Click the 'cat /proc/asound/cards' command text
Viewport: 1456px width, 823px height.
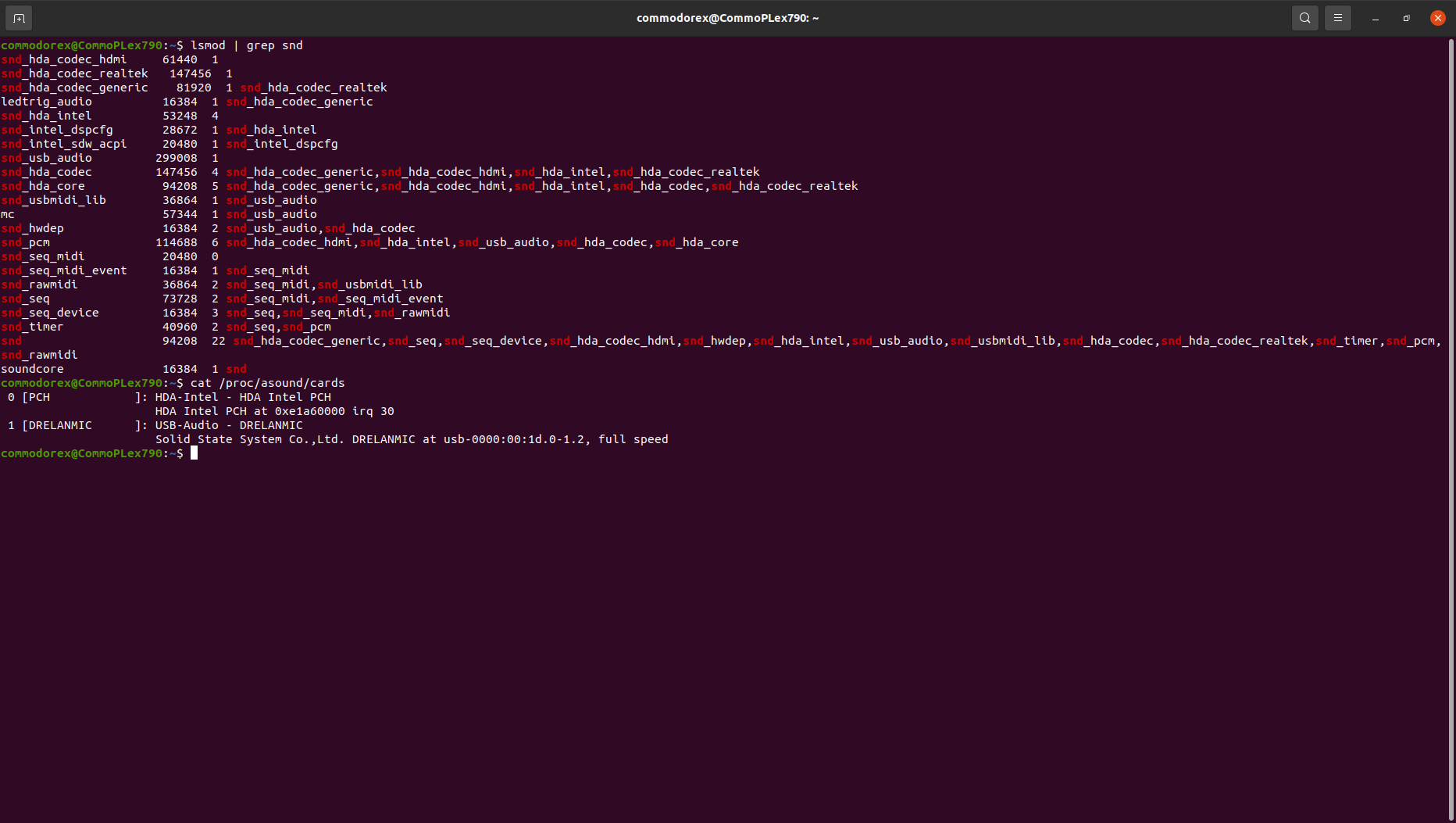267,383
